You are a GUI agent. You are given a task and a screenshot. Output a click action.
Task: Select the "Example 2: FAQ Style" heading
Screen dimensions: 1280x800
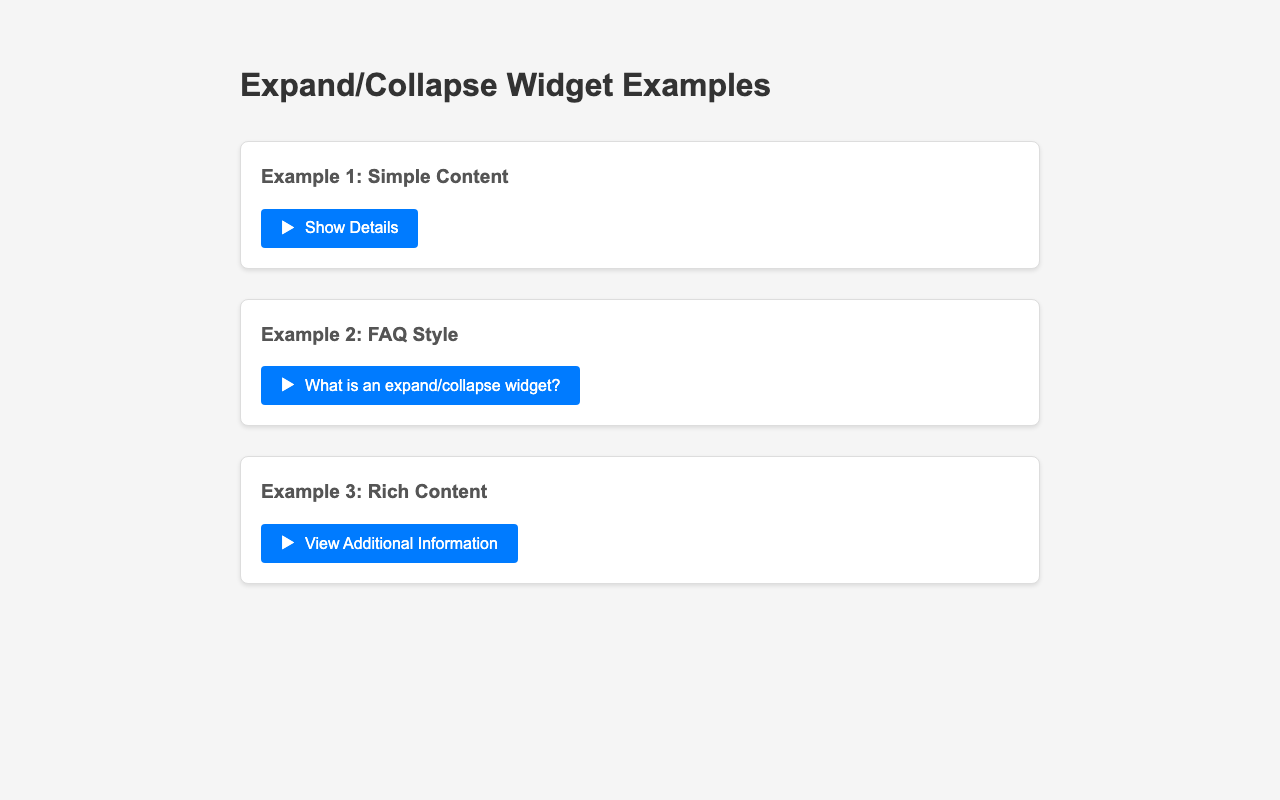359,335
